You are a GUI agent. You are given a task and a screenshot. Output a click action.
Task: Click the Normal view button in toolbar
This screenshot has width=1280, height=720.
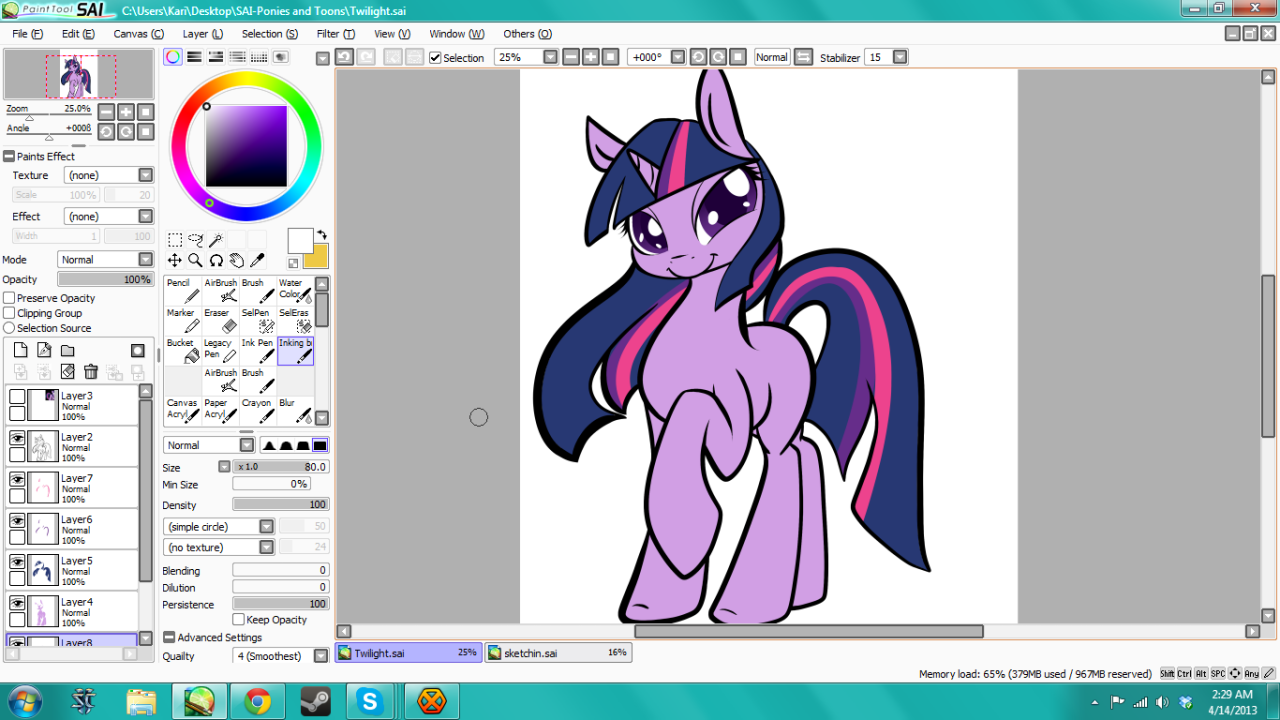coord(771,57)
